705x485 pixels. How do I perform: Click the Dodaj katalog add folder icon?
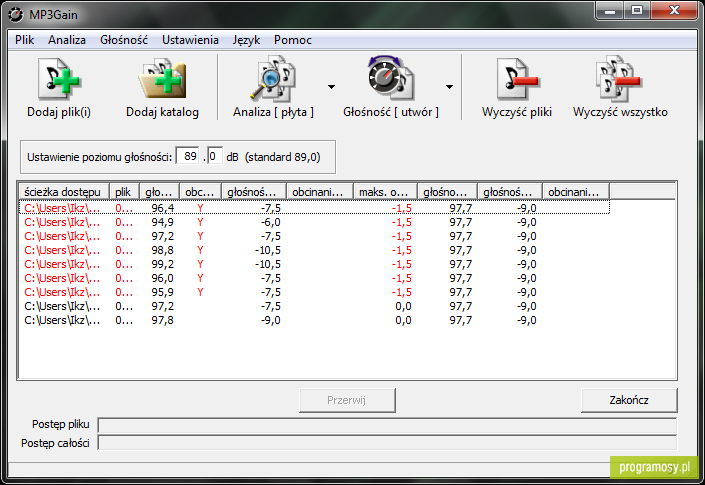coord(162,80)
